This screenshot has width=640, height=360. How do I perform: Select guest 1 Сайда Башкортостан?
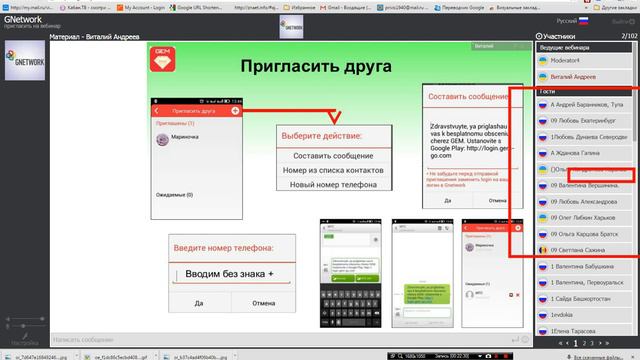click(x=584, y=299)
